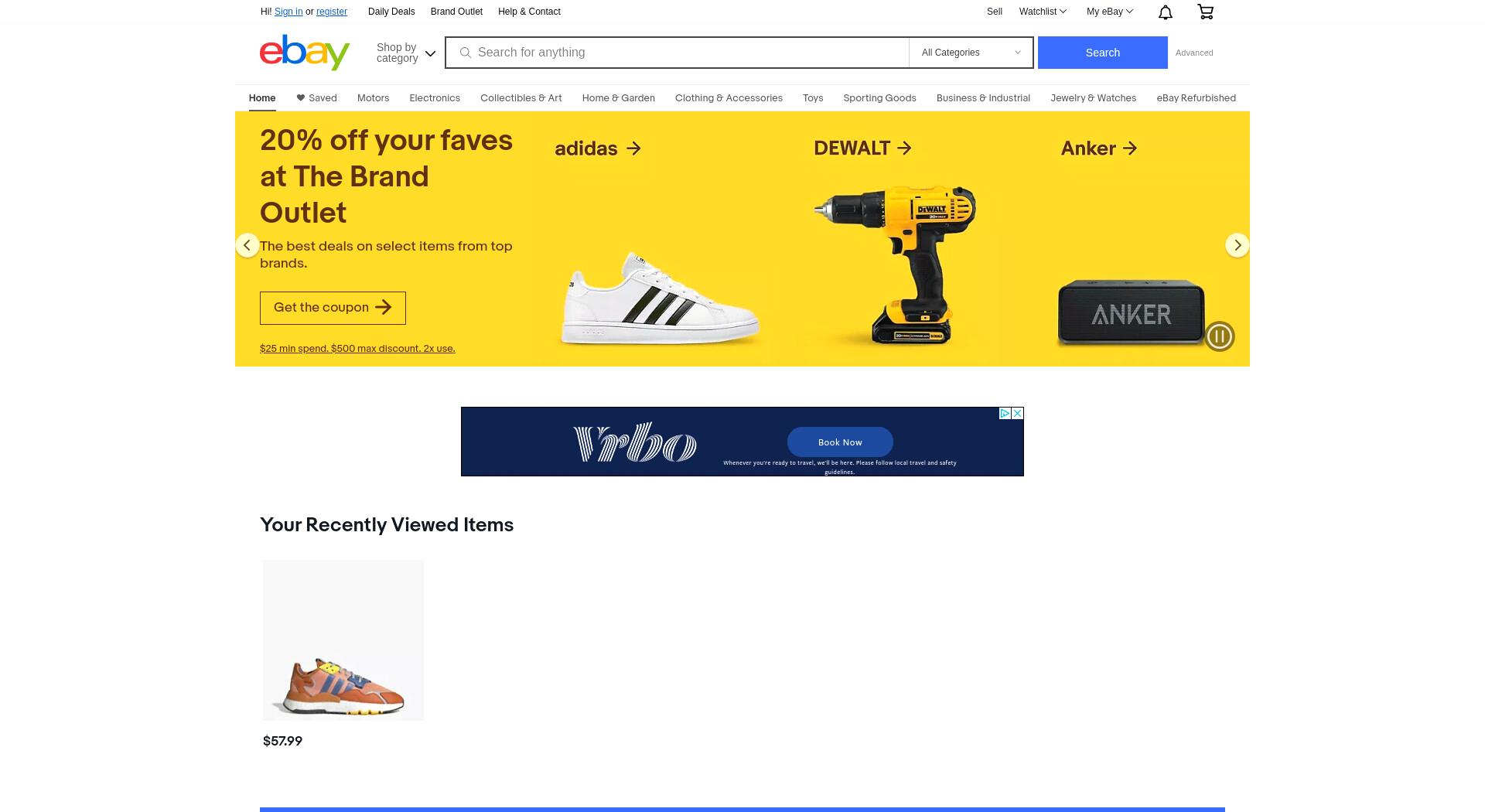The image size is (1485, 812).
Task: Expand the My eBay menu
Action: (1109, 12)
